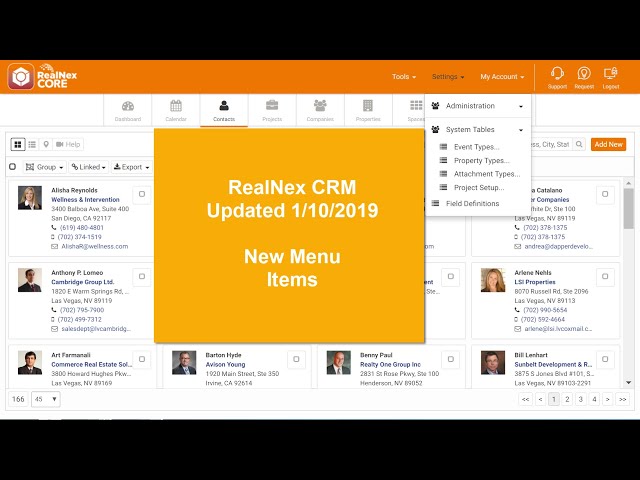Click scrollbar down arrow
The image size is (640, 480).
click(629, 383)
